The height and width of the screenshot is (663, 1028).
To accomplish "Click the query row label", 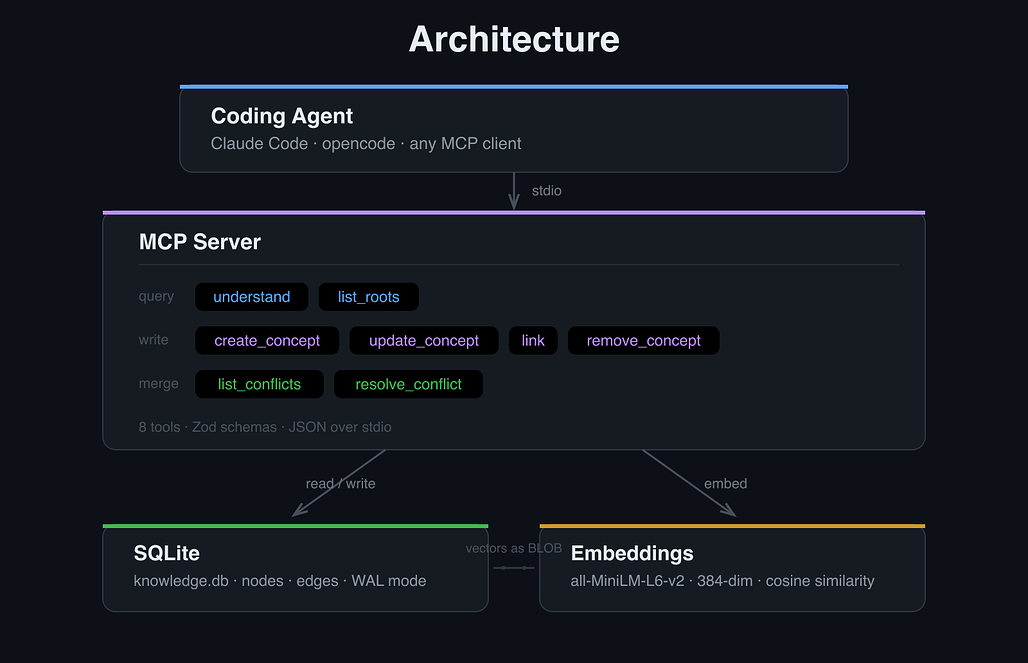I will coord(156,296).
